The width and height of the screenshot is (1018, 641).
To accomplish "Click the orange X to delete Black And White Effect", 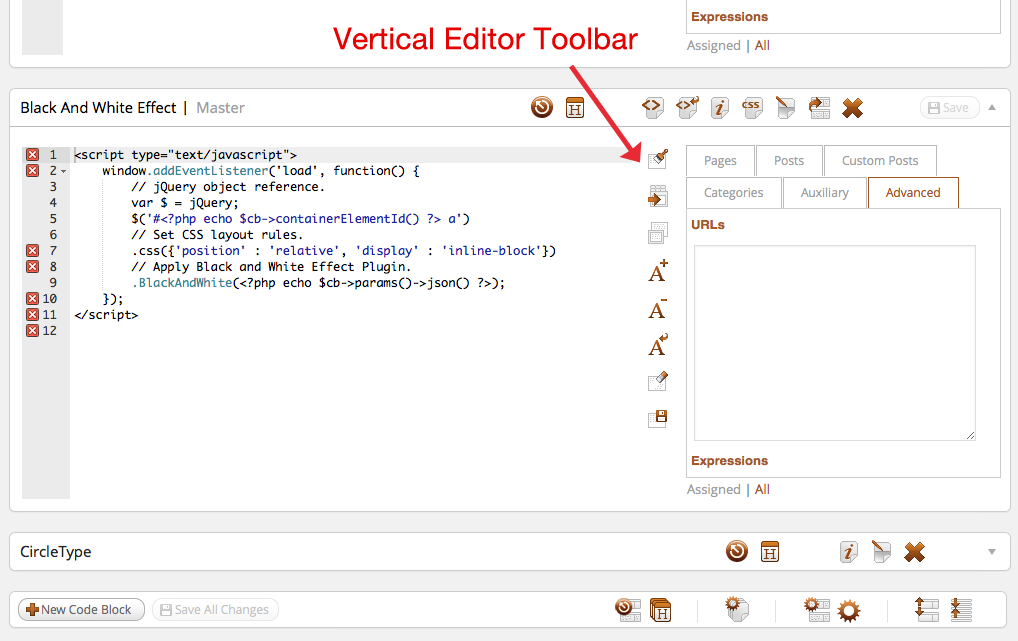I will pyautogui.click(x=852, y=107).
